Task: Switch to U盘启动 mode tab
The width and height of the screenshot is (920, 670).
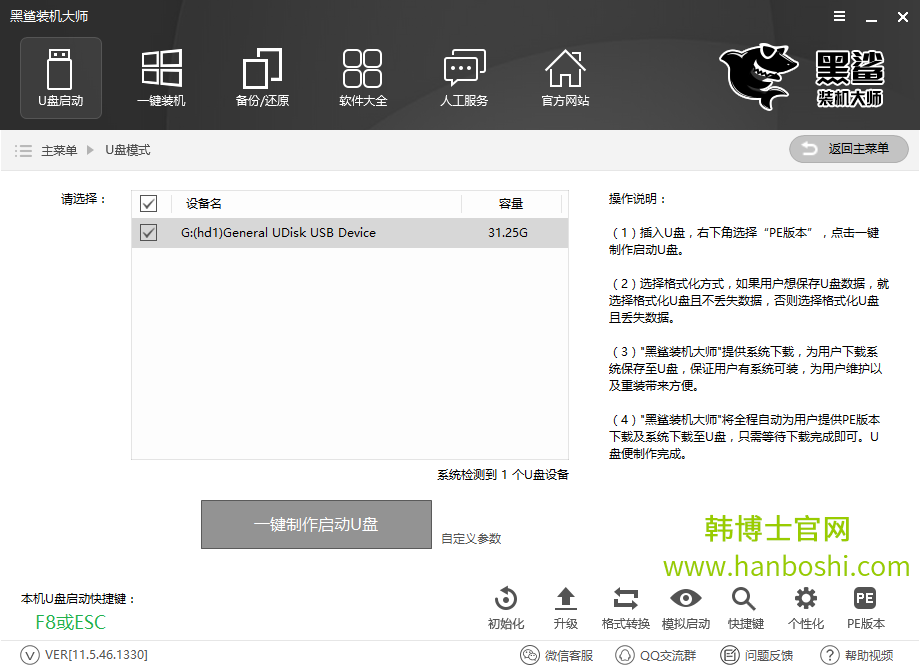Action: 59,77
